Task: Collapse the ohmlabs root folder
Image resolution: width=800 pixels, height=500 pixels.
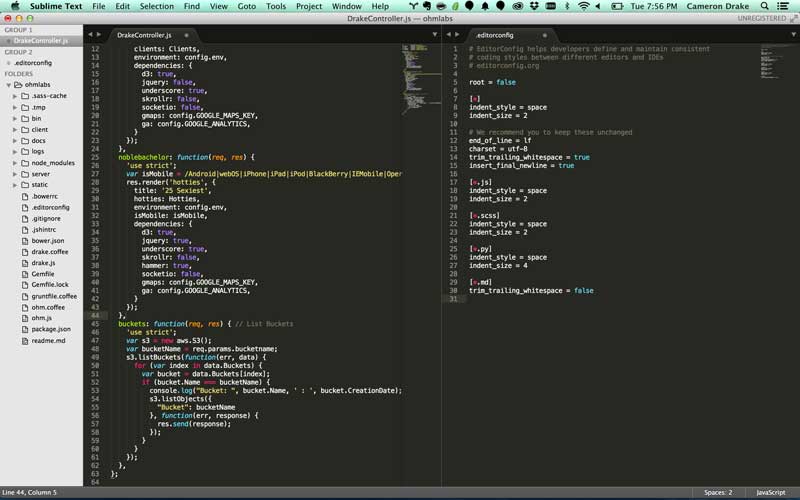Action: tap(9, 85)
